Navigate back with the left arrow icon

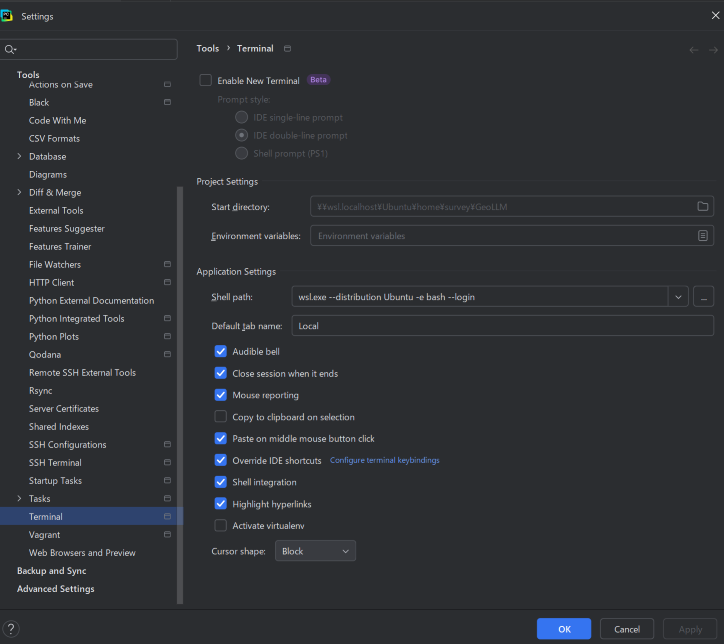(694, 49)
